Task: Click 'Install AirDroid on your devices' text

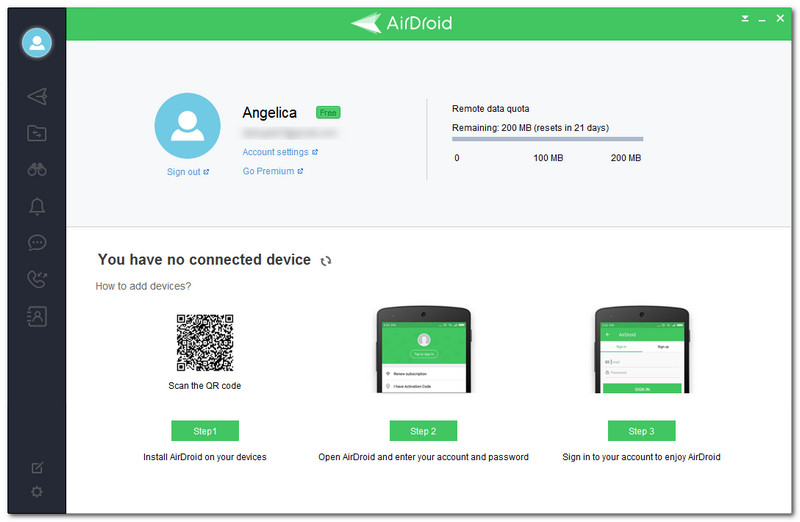Action: (x=205, y=457)
